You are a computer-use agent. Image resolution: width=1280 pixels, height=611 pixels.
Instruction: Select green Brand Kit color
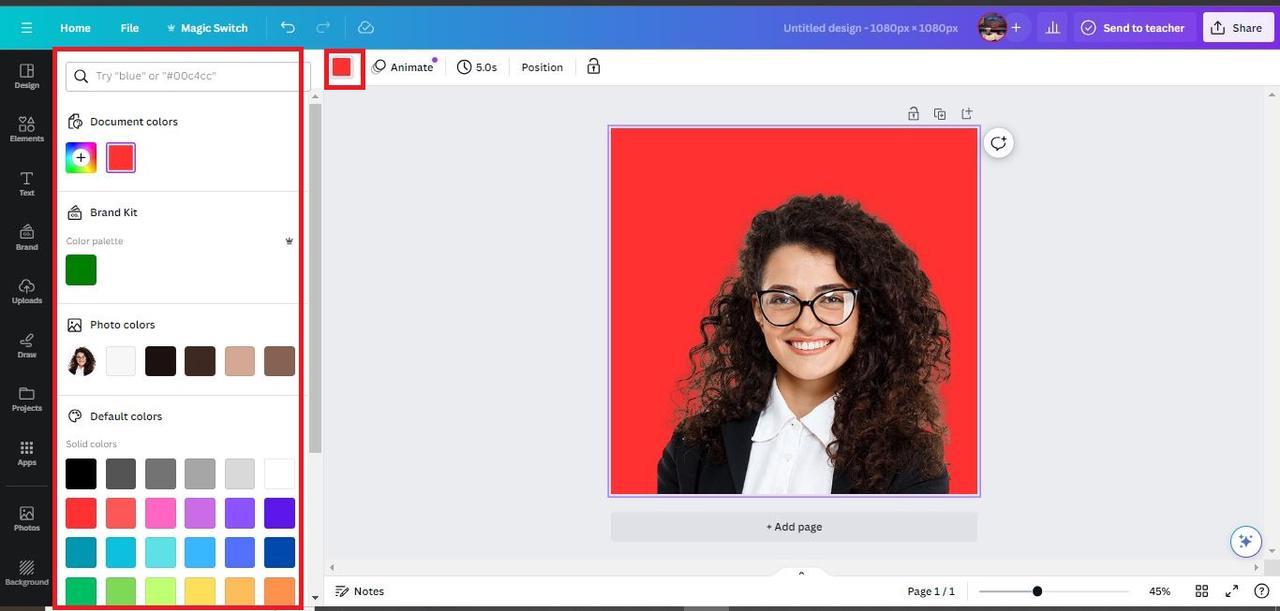pos(81,270)
